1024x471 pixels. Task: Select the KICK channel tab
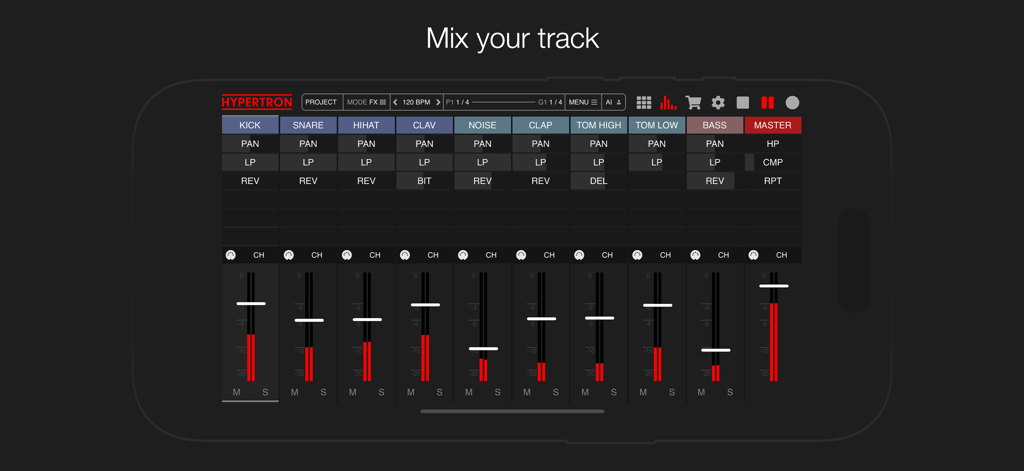point(250,125)
